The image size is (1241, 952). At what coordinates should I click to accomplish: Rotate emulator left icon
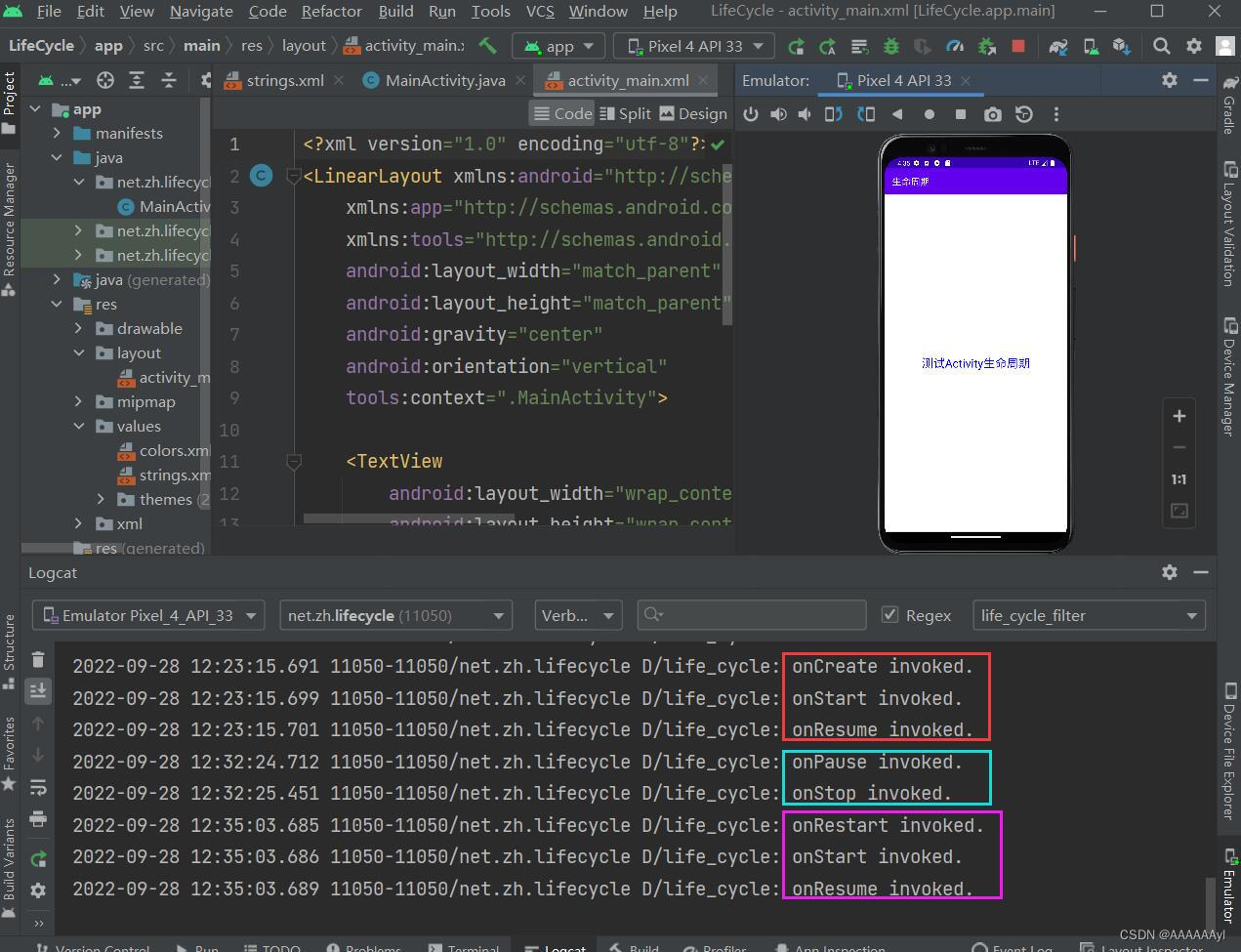833,114
